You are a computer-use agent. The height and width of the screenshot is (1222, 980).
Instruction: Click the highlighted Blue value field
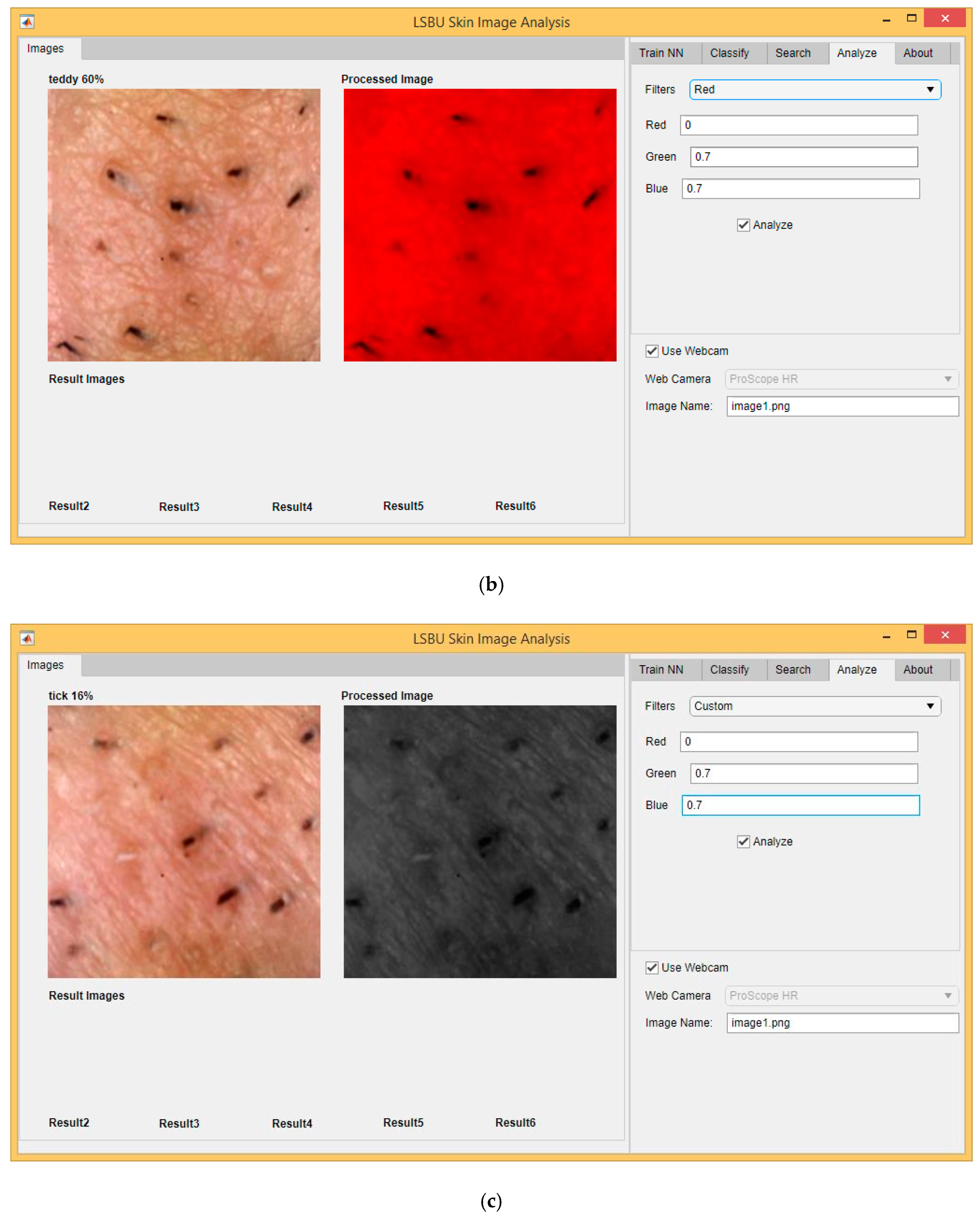(x=800, y=805)
